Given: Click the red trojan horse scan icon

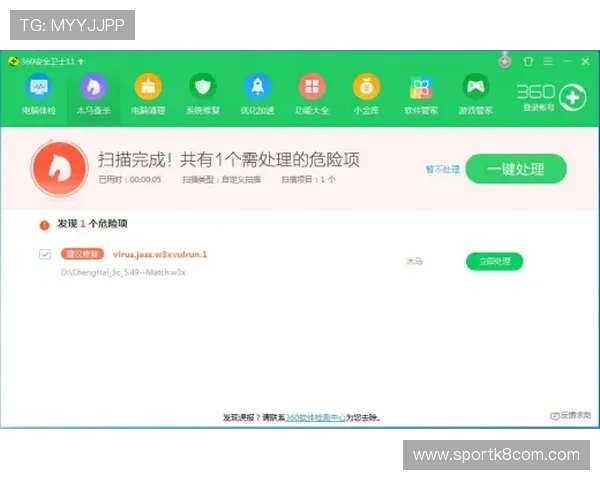Looking at the screenshot, I should click(x=59, y=168).
